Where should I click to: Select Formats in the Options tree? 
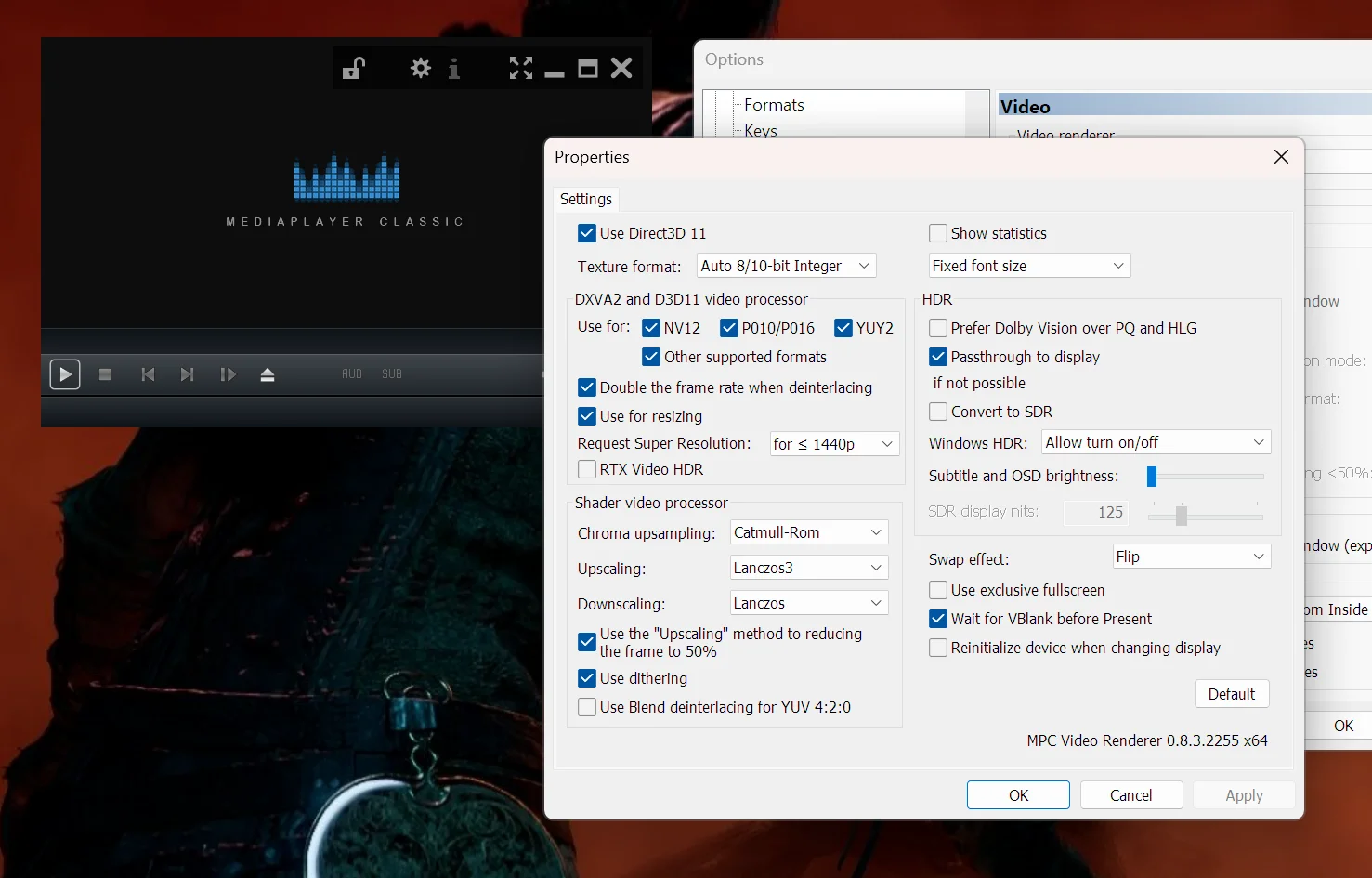(x=774, y=105)
